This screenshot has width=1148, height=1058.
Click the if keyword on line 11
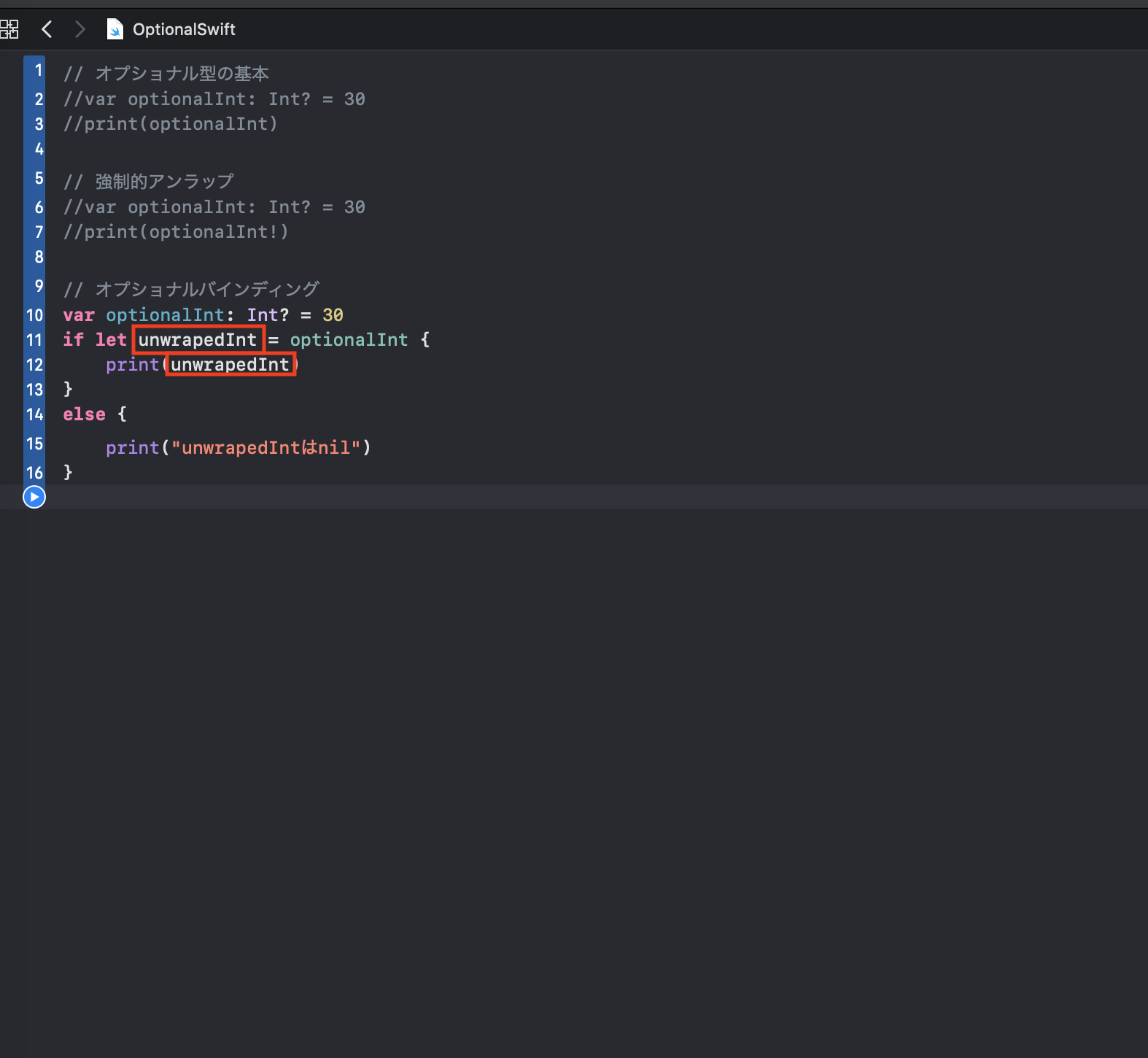click(x=74, y=340)
